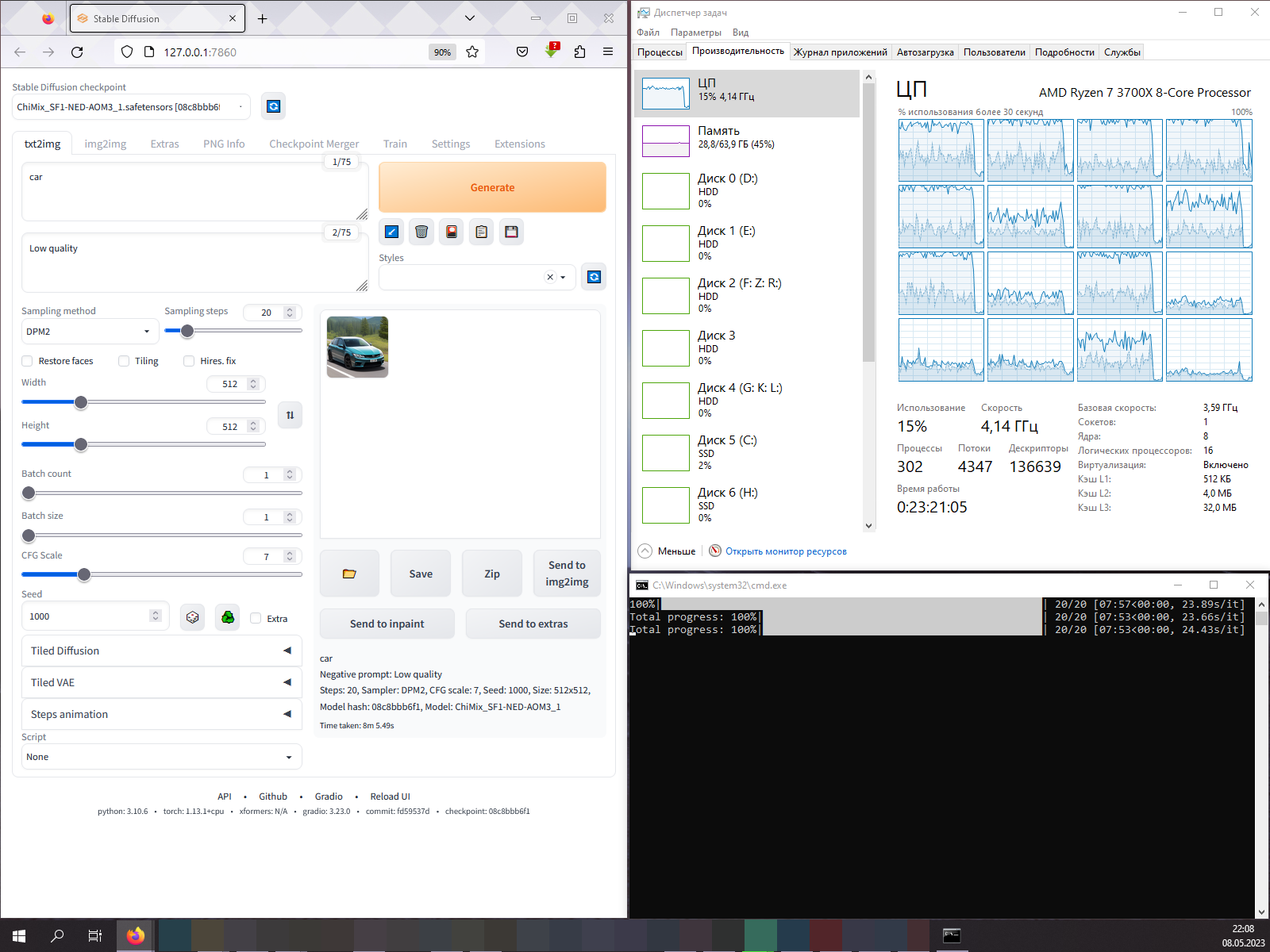The image size is (1270, 952).
Task: Click the generated car image thumbnail
Action: pyautogui.click(x=357, y=347)
